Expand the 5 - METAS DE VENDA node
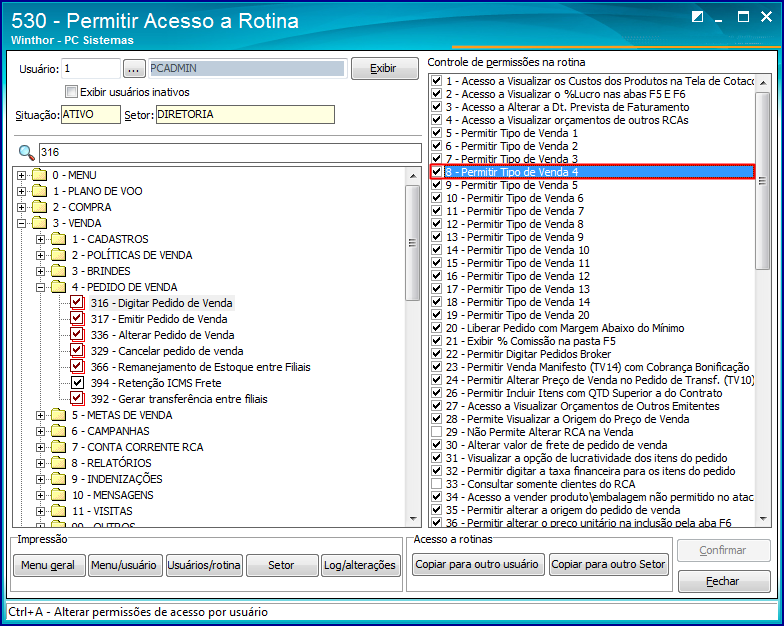Image resolution: width=784 pixels, height=626 pixels. point(40,416)
